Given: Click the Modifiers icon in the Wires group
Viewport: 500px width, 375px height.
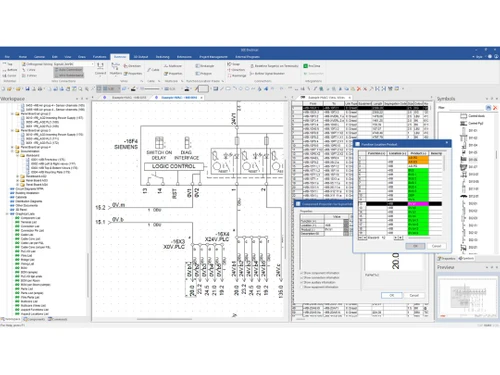Looking at the screenshot, I should [116, 68].
